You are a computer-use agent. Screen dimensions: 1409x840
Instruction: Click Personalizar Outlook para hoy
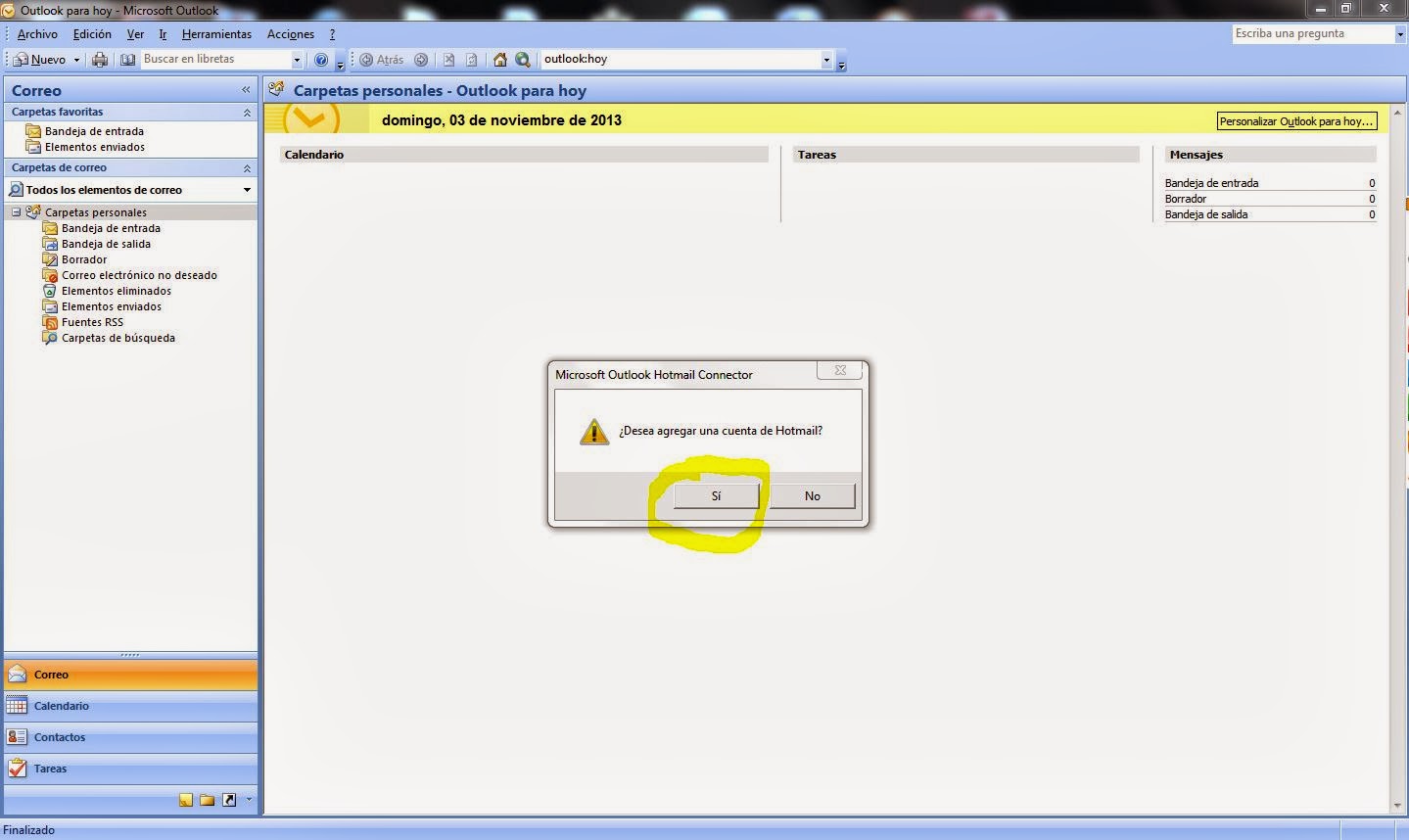[1295, 120]
